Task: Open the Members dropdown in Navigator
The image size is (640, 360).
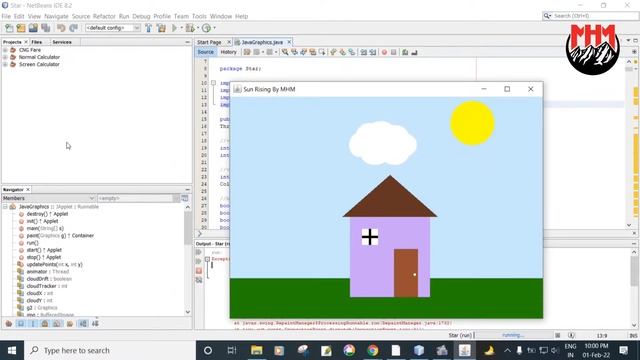Action: (x=49, y=198)
